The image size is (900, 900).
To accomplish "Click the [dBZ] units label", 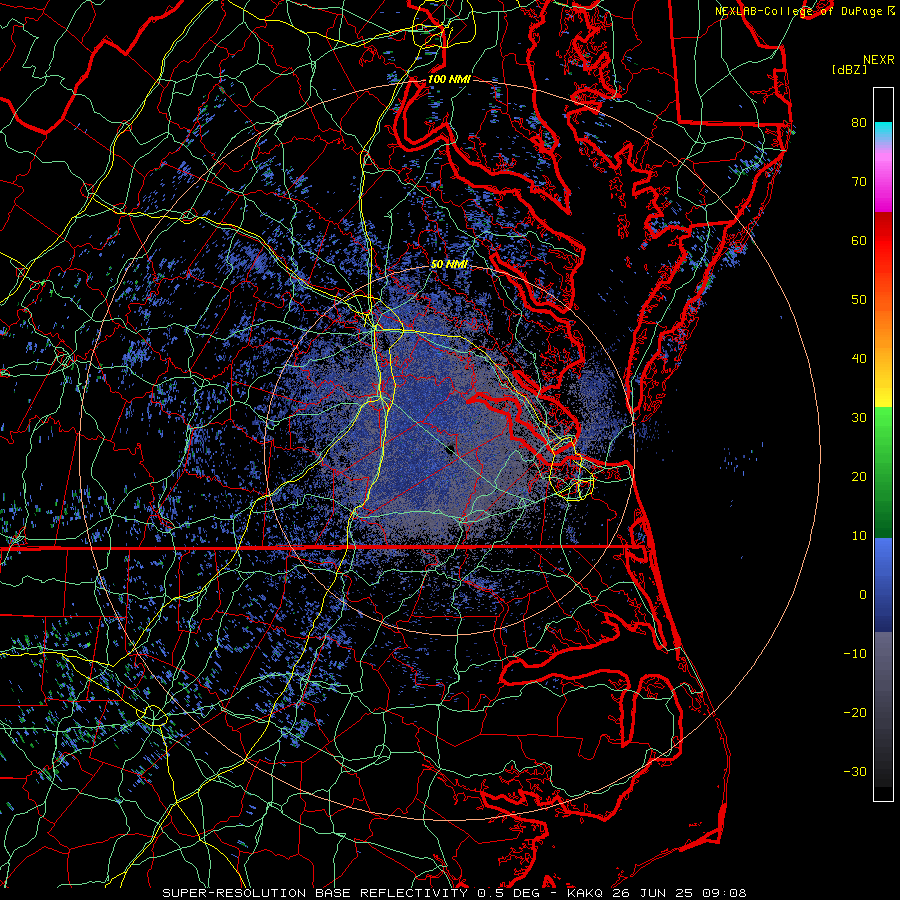I will (x=849, y=70).
